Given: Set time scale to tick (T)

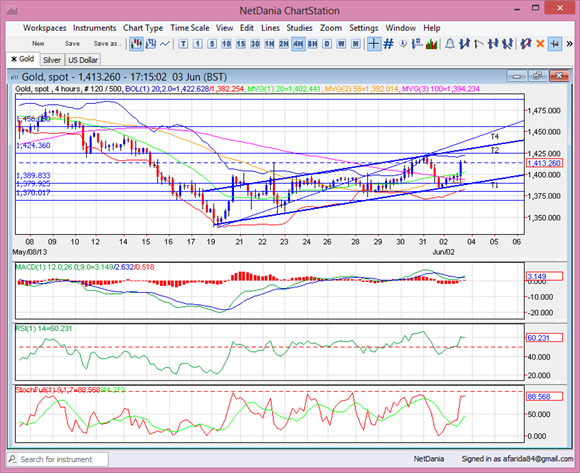Looking at the screenshot, I should [x=183, y=44].
